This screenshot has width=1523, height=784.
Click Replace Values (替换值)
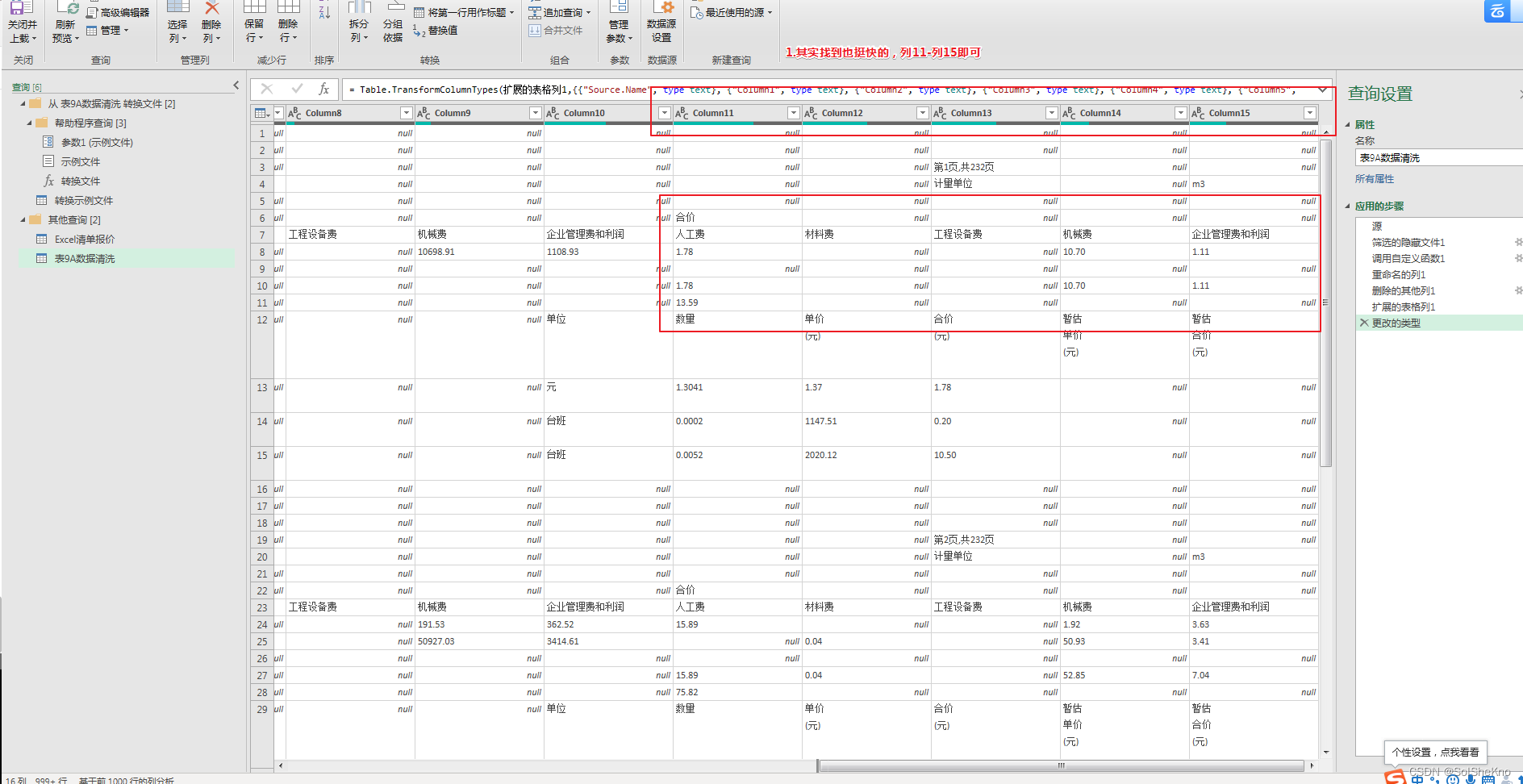pos(436,31)
